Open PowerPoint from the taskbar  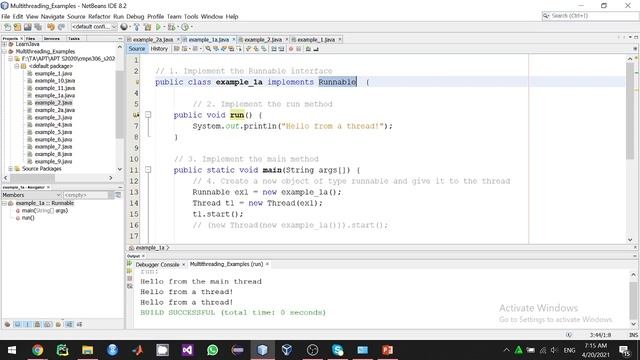387,350
